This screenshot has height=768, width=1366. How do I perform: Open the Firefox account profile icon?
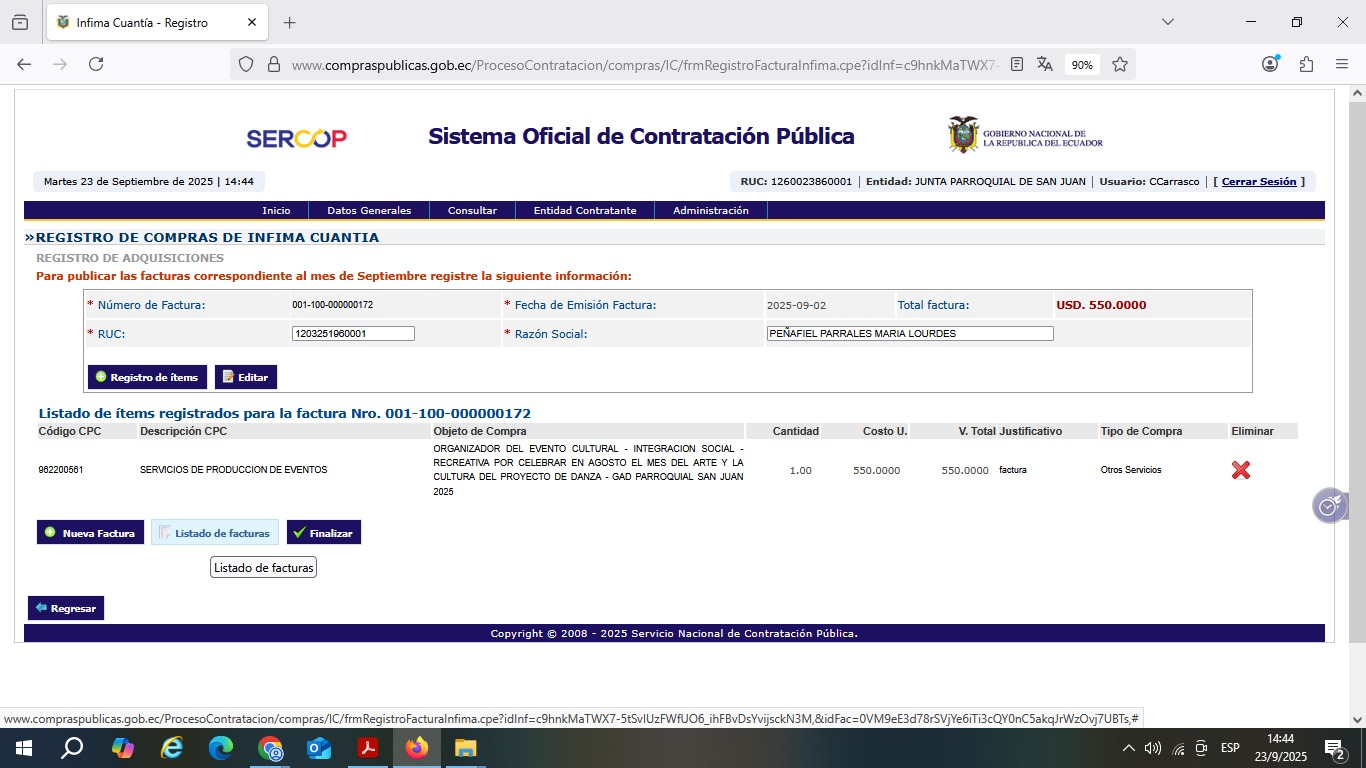[1270, 64]
